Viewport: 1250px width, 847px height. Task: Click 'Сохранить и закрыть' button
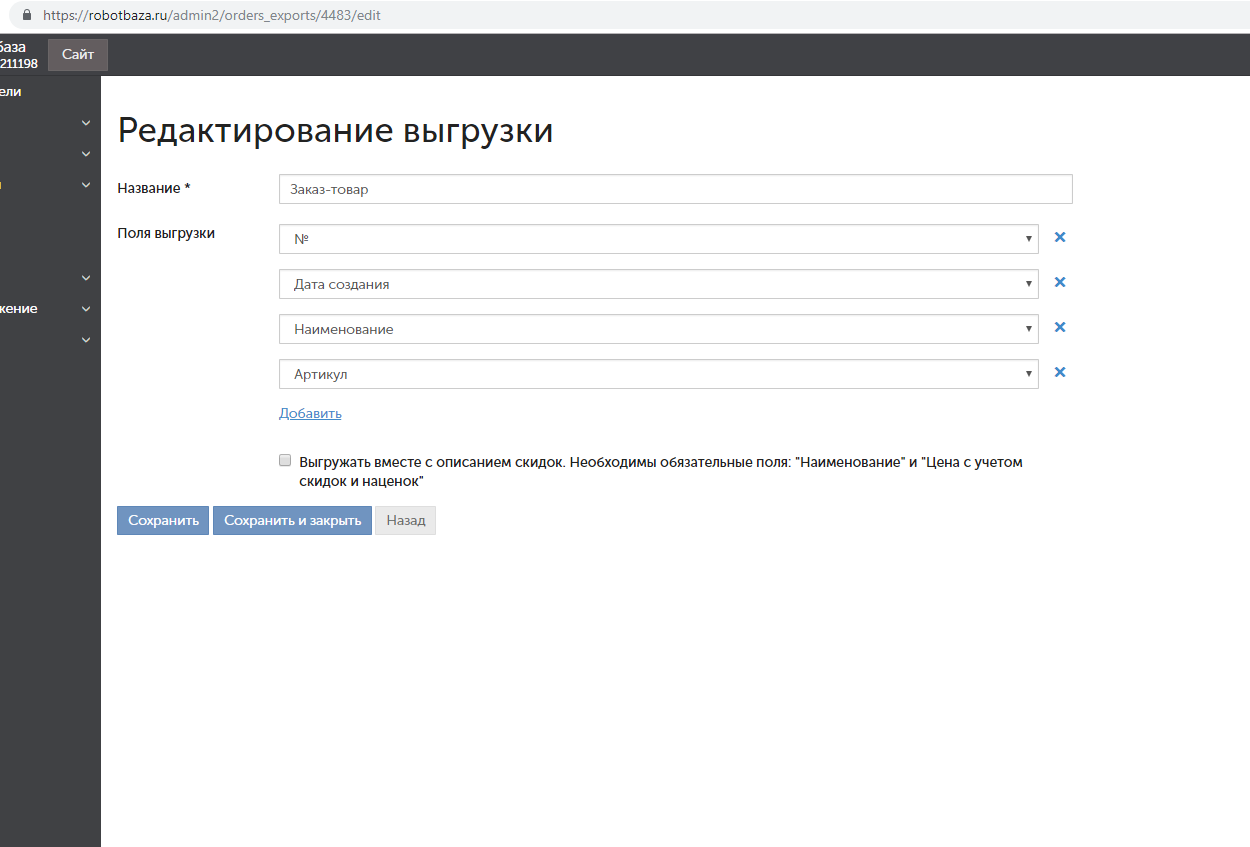pos(292,521)
